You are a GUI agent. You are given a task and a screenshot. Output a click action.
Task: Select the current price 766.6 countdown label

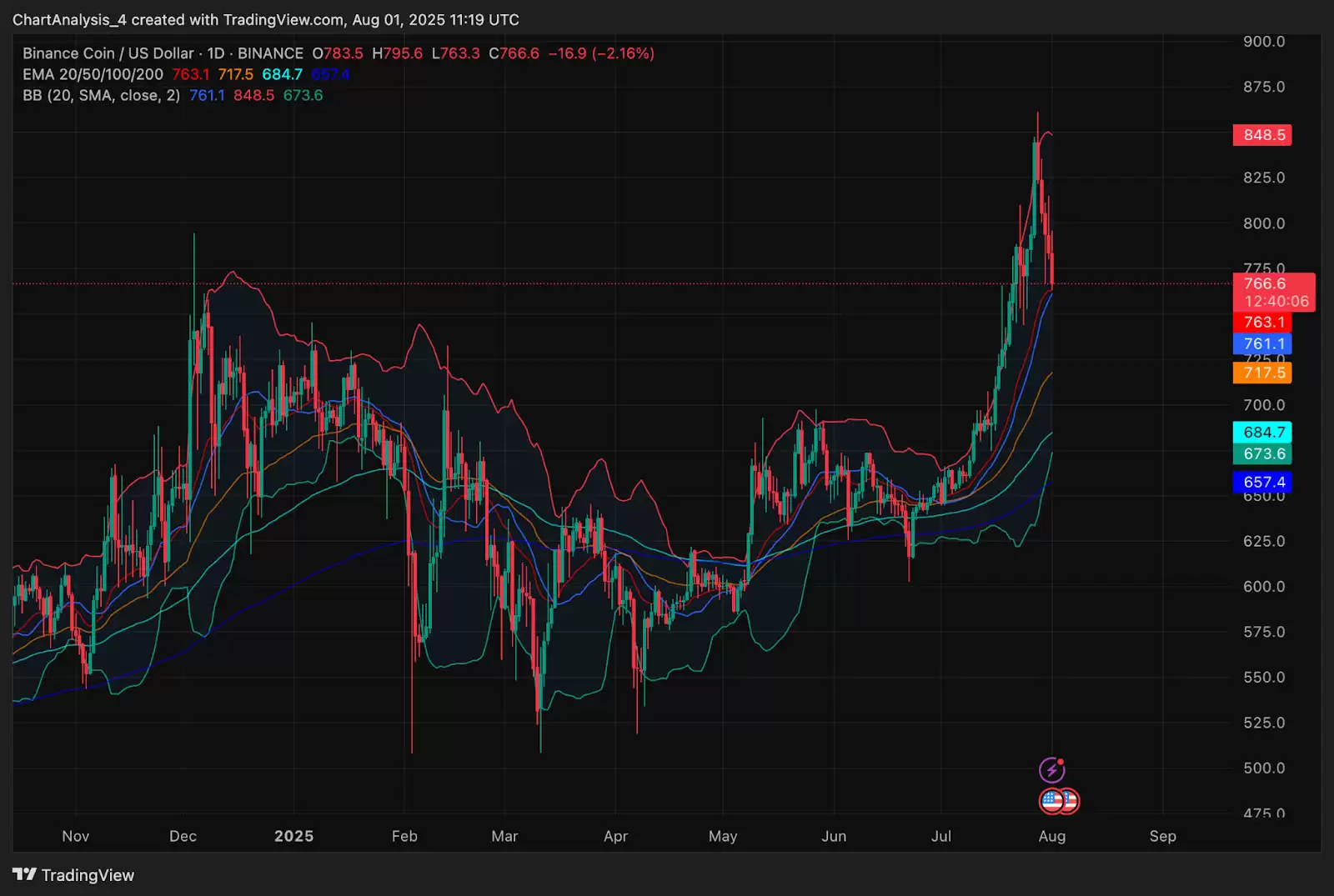tap(1273, 293)
